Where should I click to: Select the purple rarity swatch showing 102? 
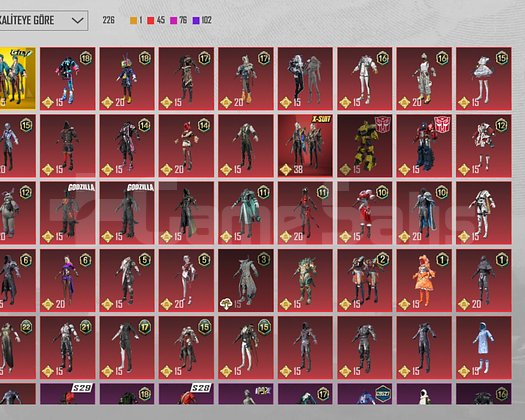coord(196,20)
